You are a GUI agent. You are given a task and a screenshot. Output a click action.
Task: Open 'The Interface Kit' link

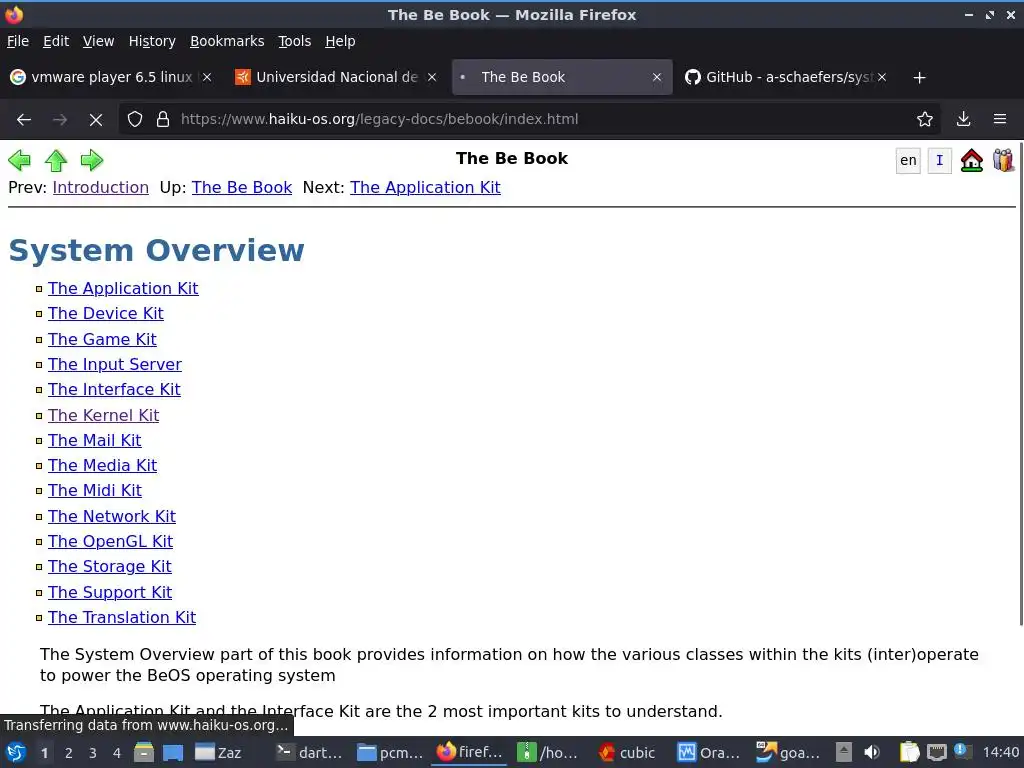click(x=114, y=389)
